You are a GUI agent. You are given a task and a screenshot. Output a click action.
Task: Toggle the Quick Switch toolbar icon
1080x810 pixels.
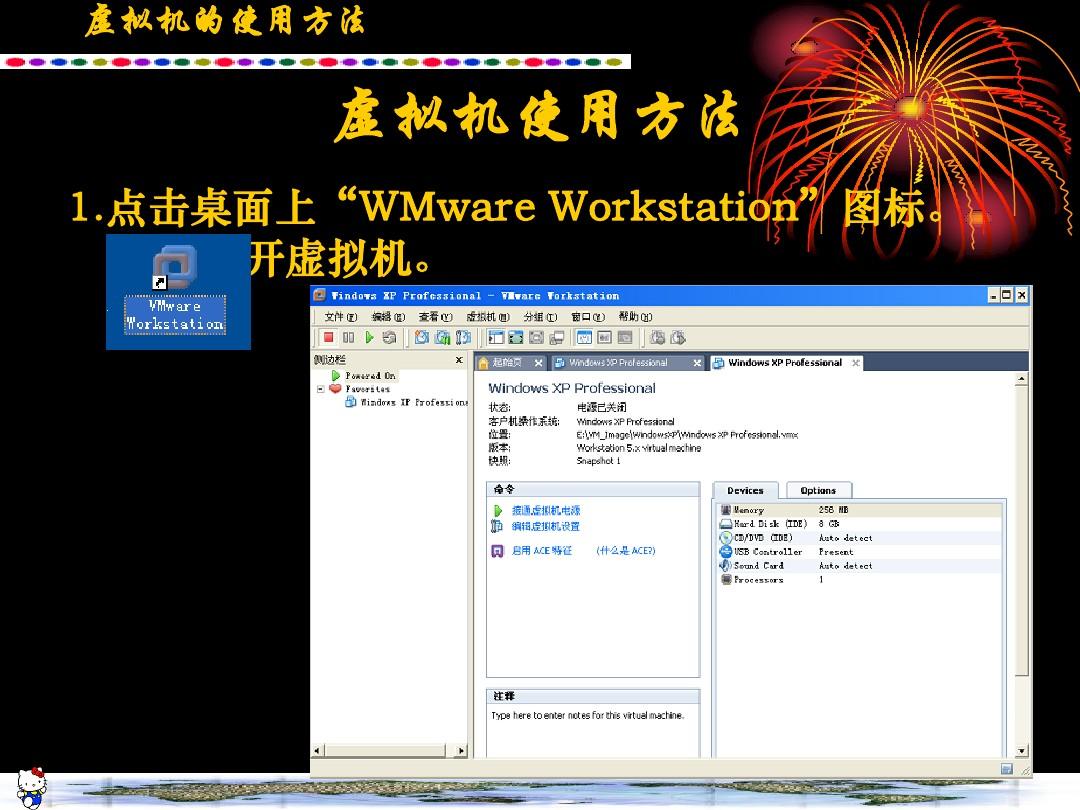(536, 338)
